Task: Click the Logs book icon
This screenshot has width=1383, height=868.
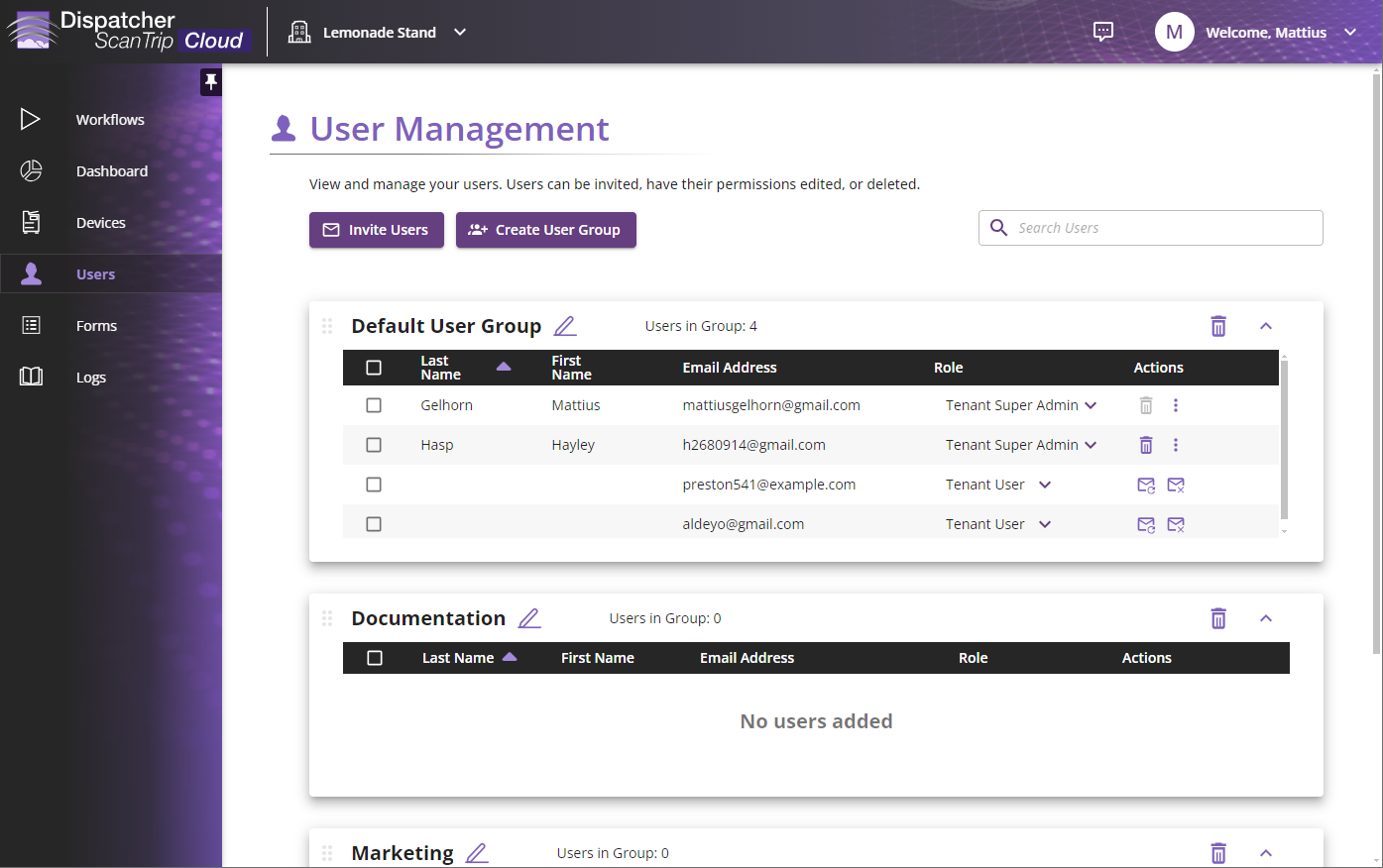Action: tap(31, 377)
